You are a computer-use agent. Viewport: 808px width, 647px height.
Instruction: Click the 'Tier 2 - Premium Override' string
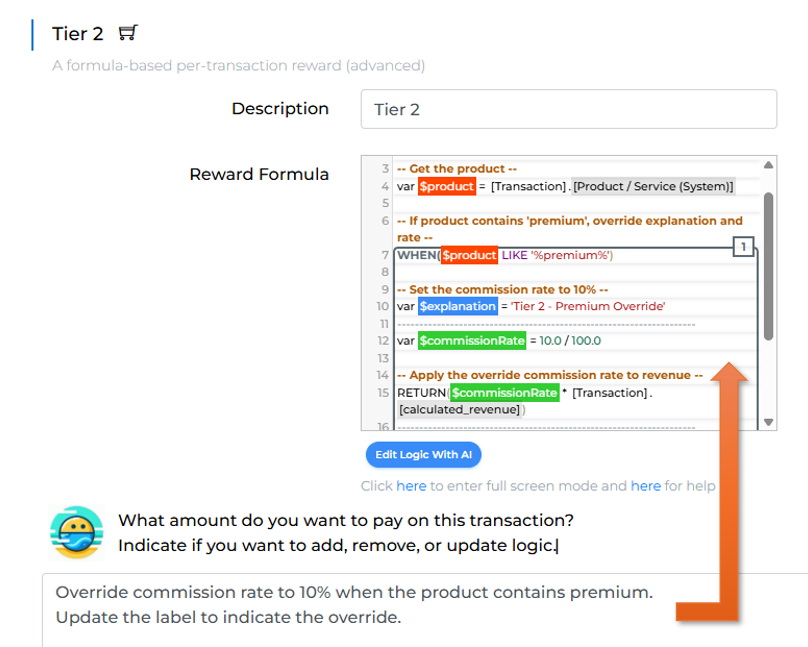point(588,306)
